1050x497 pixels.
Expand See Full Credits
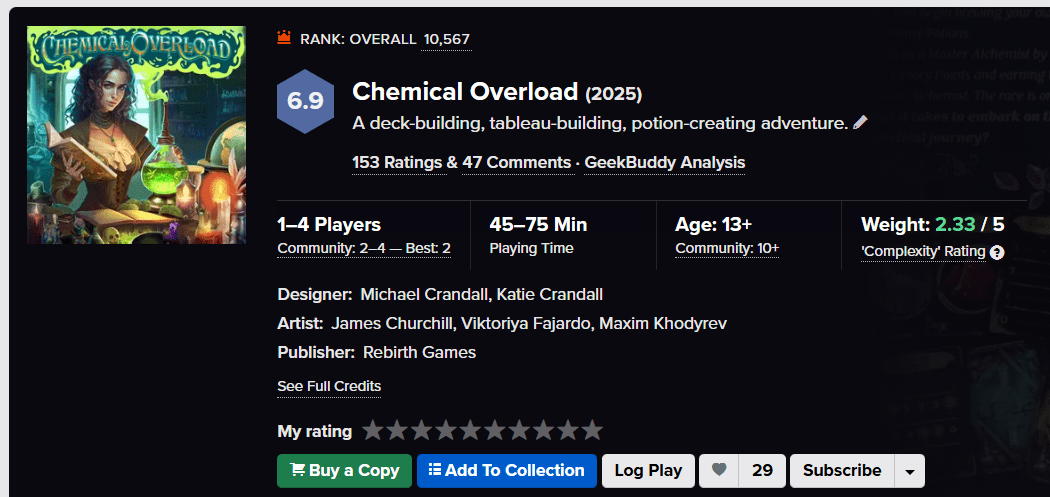(329, 386)
